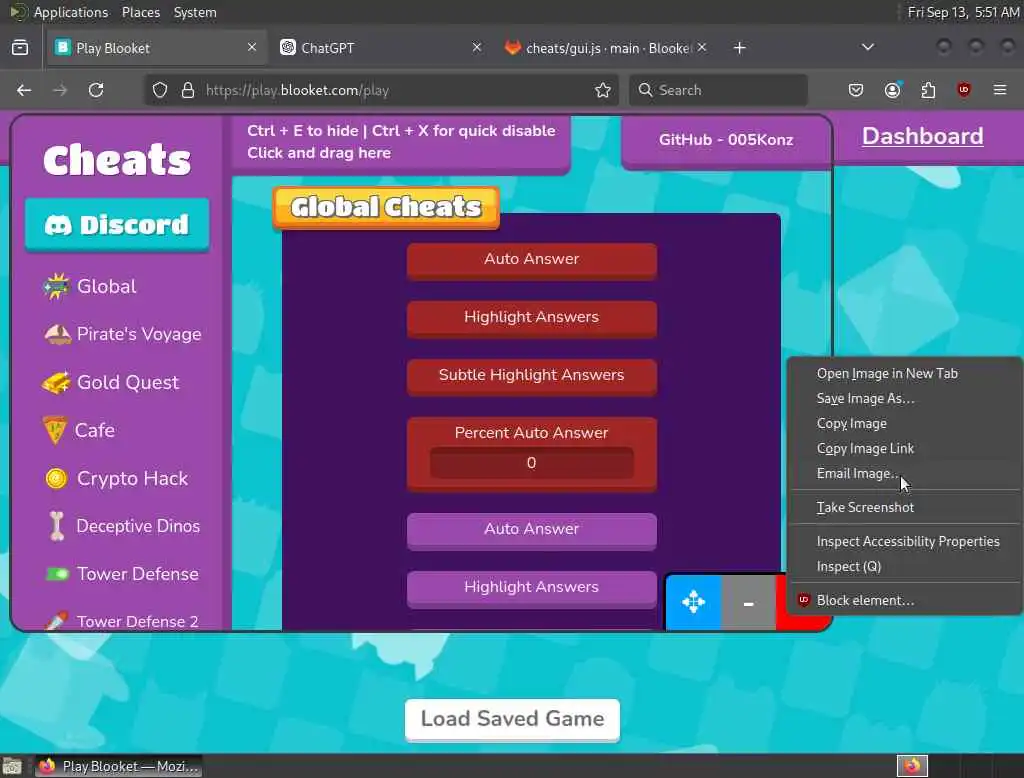Click the blue move arrows icon
Viewport: 1024px width, 778px height.
tap(694, 602)
